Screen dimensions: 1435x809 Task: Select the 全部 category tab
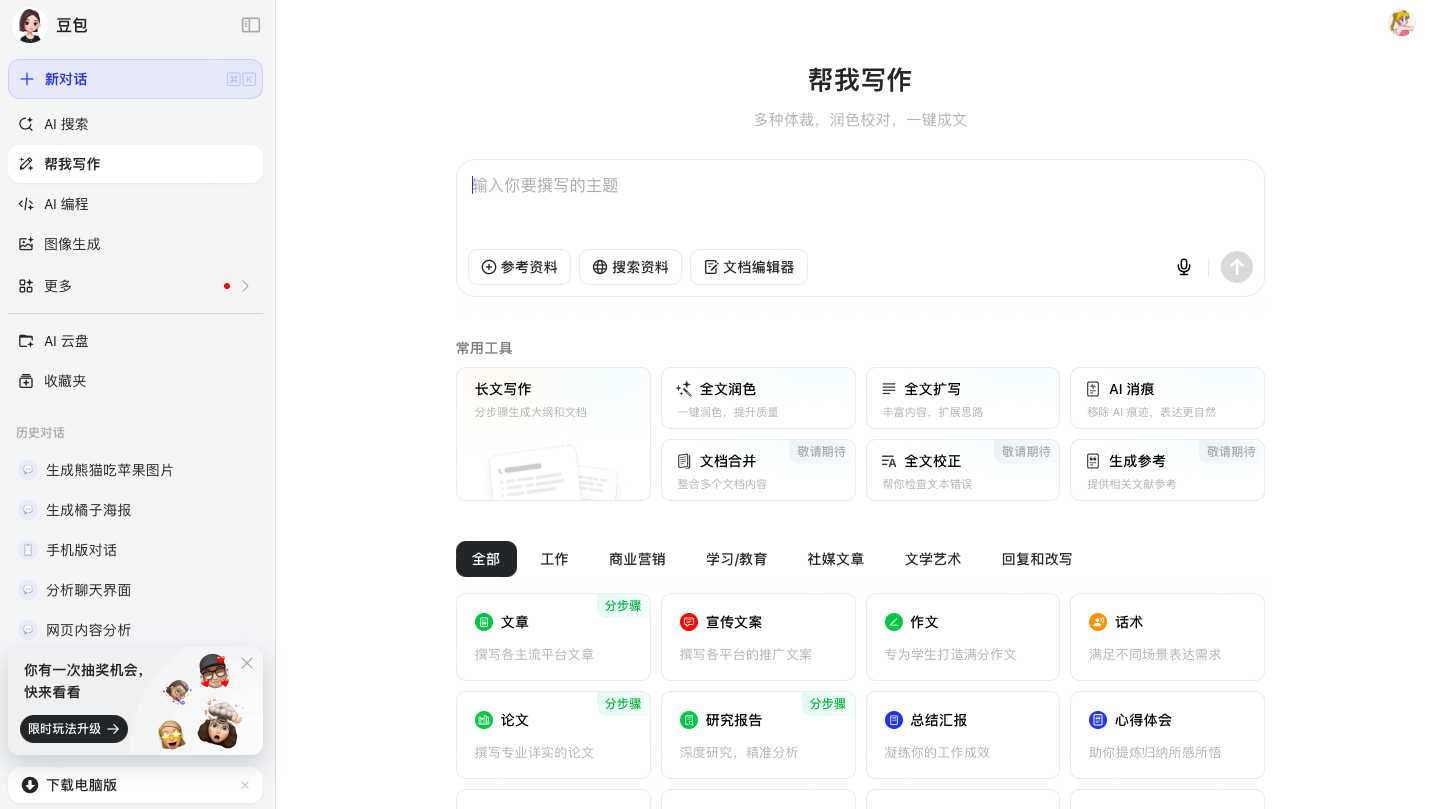click(486, 559)
